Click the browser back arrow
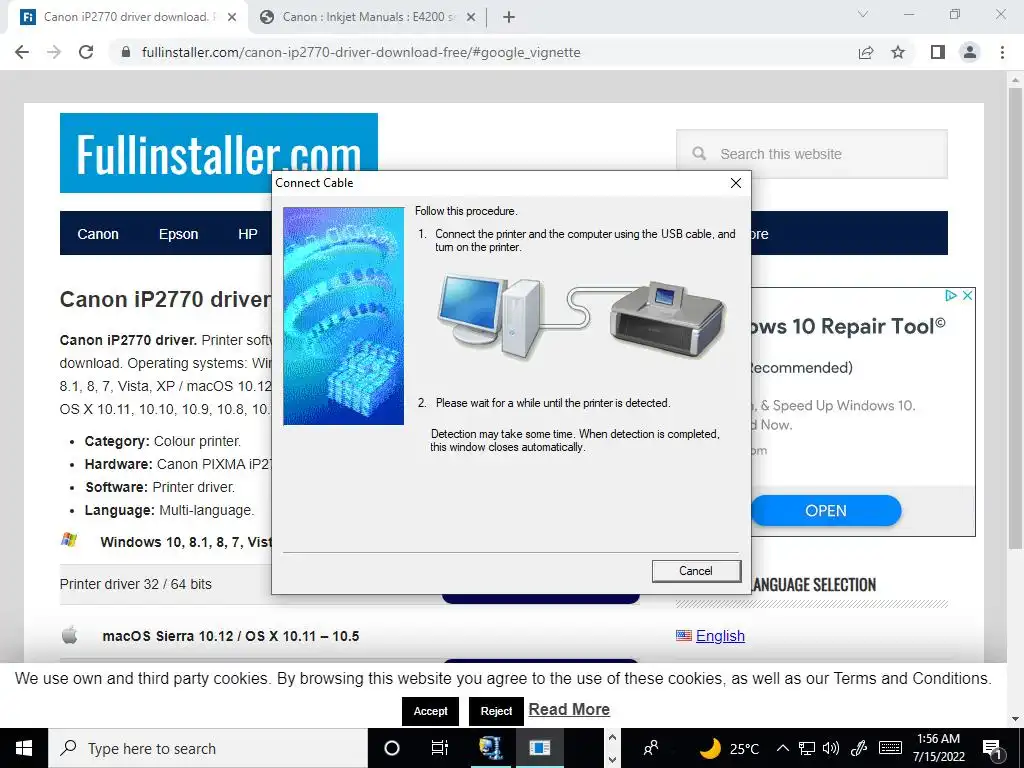 22,52
